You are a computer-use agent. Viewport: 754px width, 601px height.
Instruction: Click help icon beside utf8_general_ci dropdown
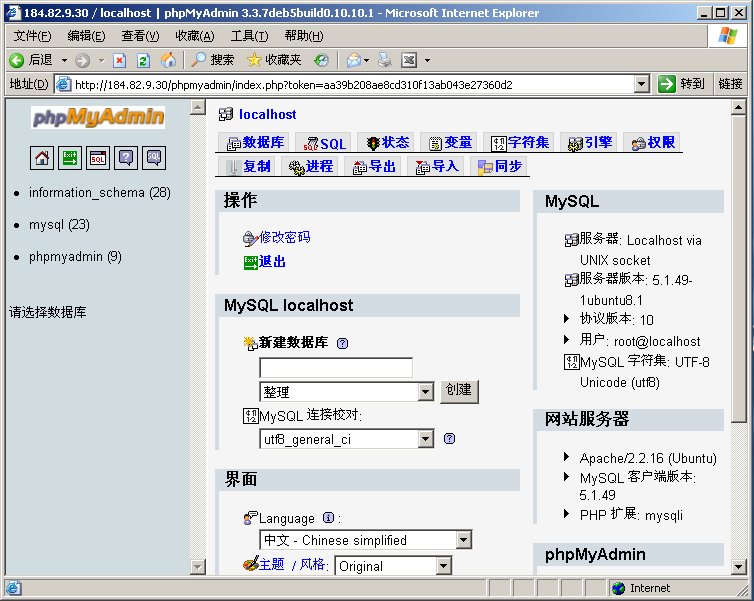click(449, 438)
